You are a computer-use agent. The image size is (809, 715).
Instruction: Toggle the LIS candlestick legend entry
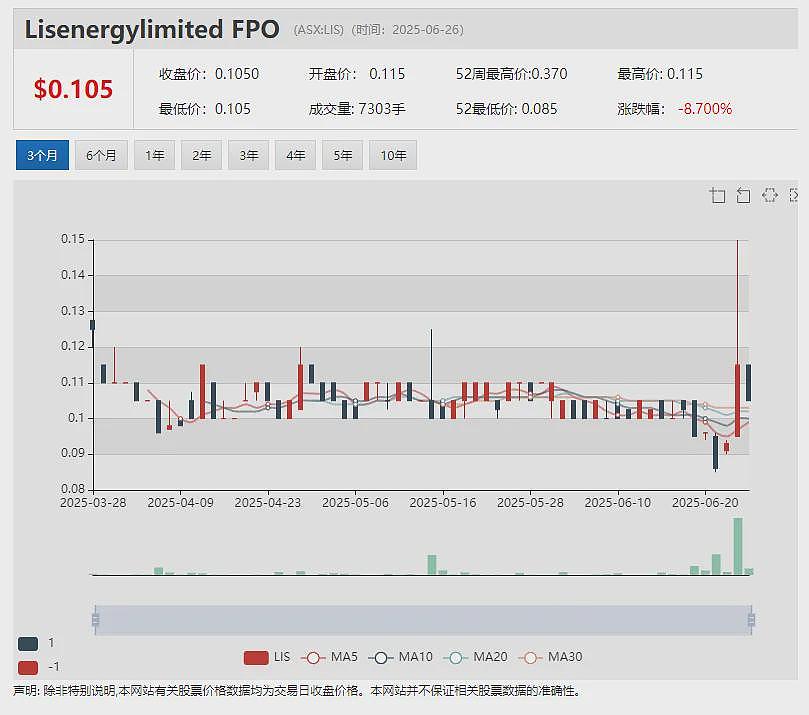pyautogui.click(x=267, y=657)
